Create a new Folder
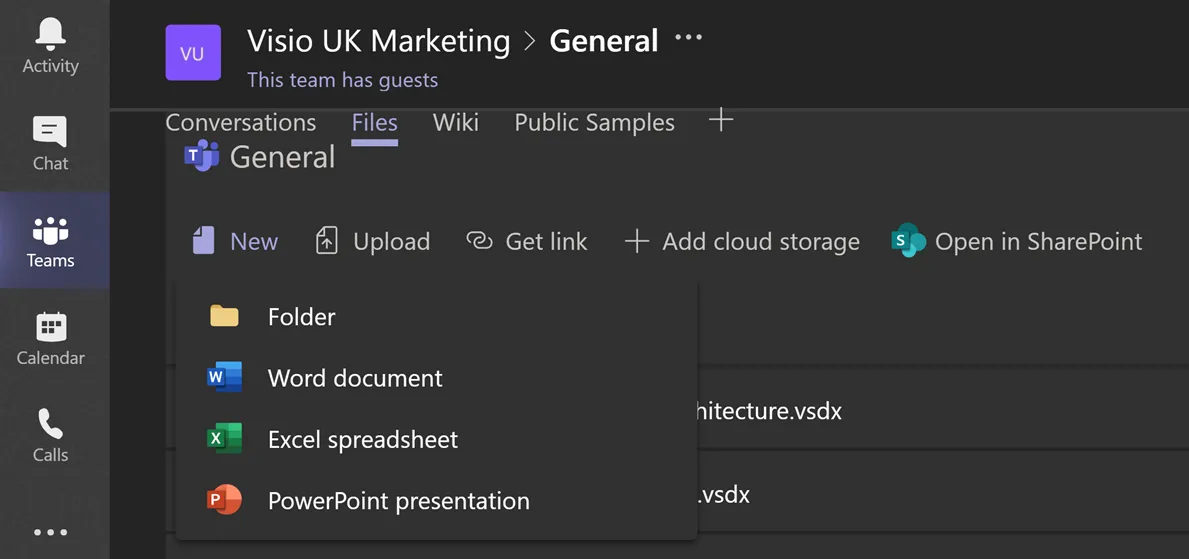This screenshot has height=559, width=1189. [x=301, y=317]
